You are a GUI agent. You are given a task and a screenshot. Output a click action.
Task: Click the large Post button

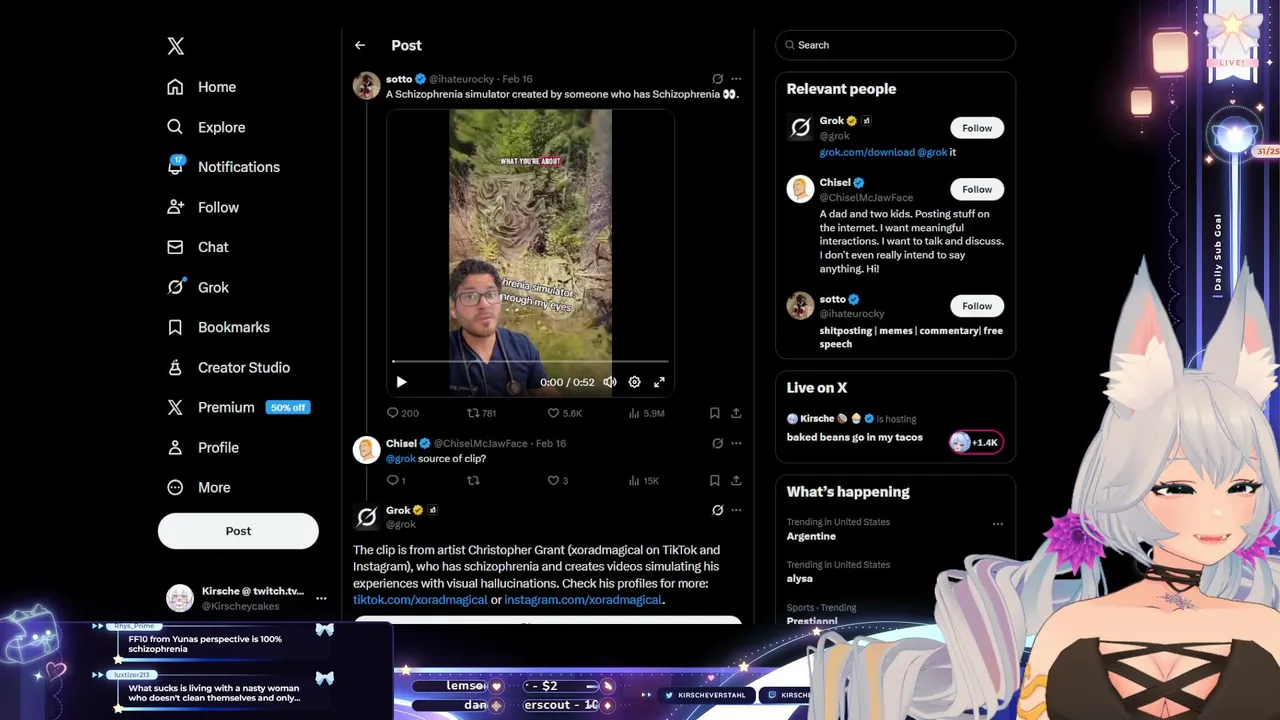click(x=238, y=531)
